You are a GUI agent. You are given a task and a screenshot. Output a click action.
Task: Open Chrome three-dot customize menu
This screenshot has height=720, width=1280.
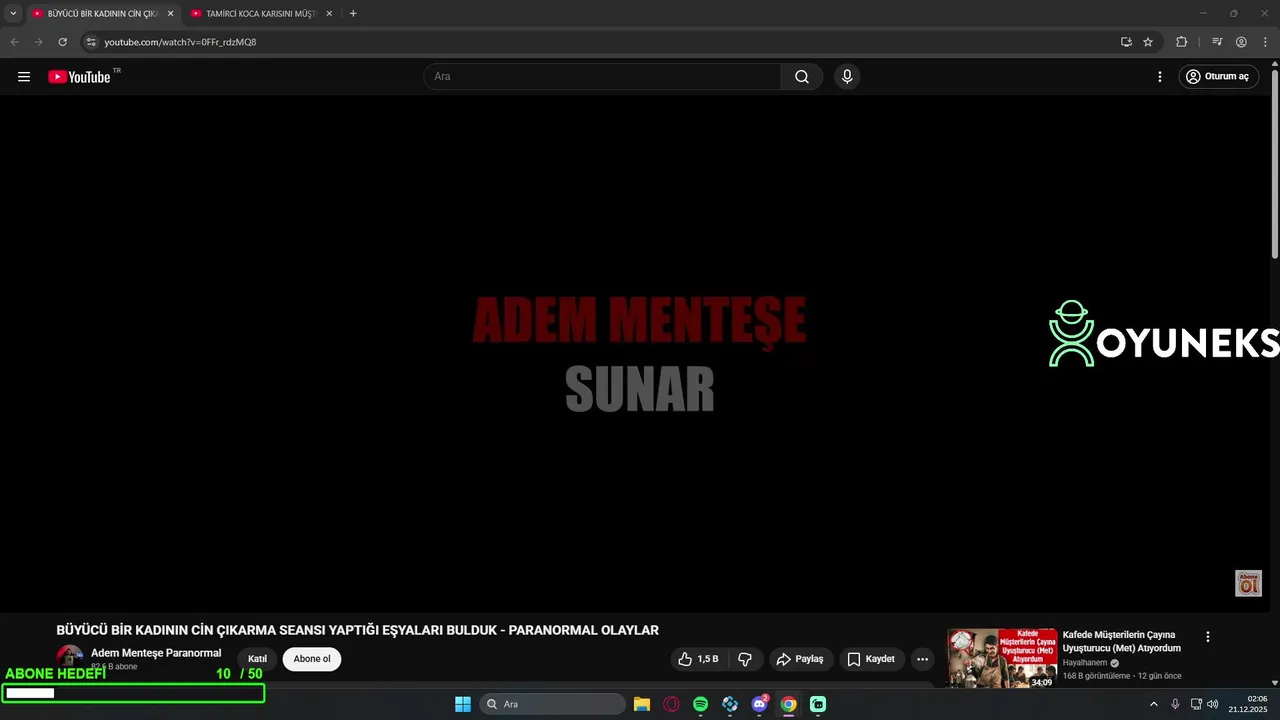pyautogui.click(x=1265, y=42)
